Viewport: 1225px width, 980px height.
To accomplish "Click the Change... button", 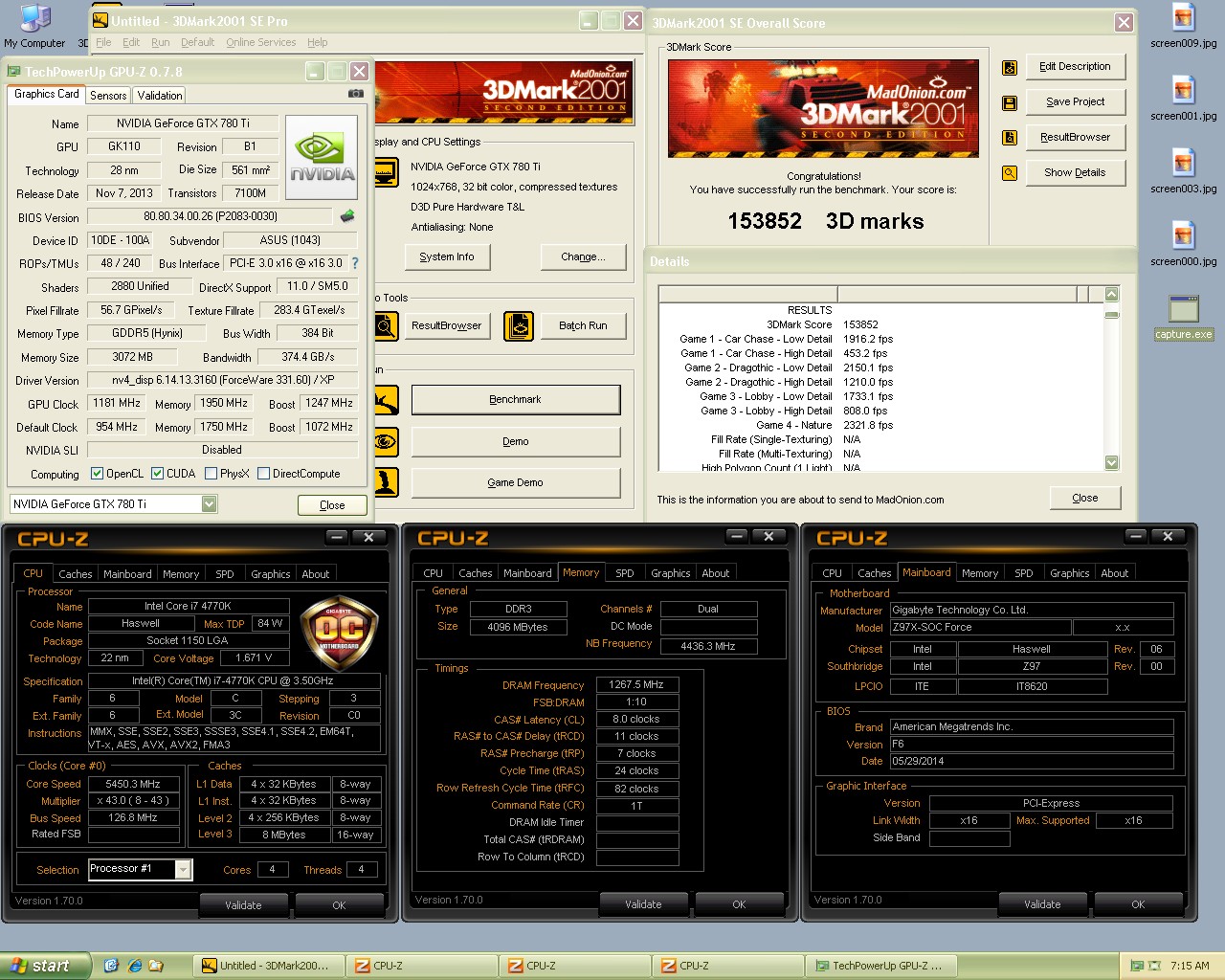I will click(583, 257).
